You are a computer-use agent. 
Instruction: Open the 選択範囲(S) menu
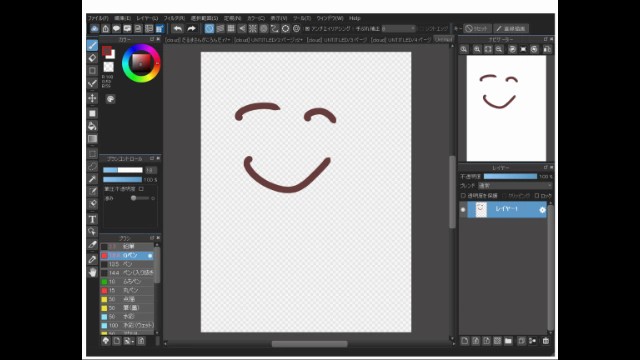[x=204, y=18]
